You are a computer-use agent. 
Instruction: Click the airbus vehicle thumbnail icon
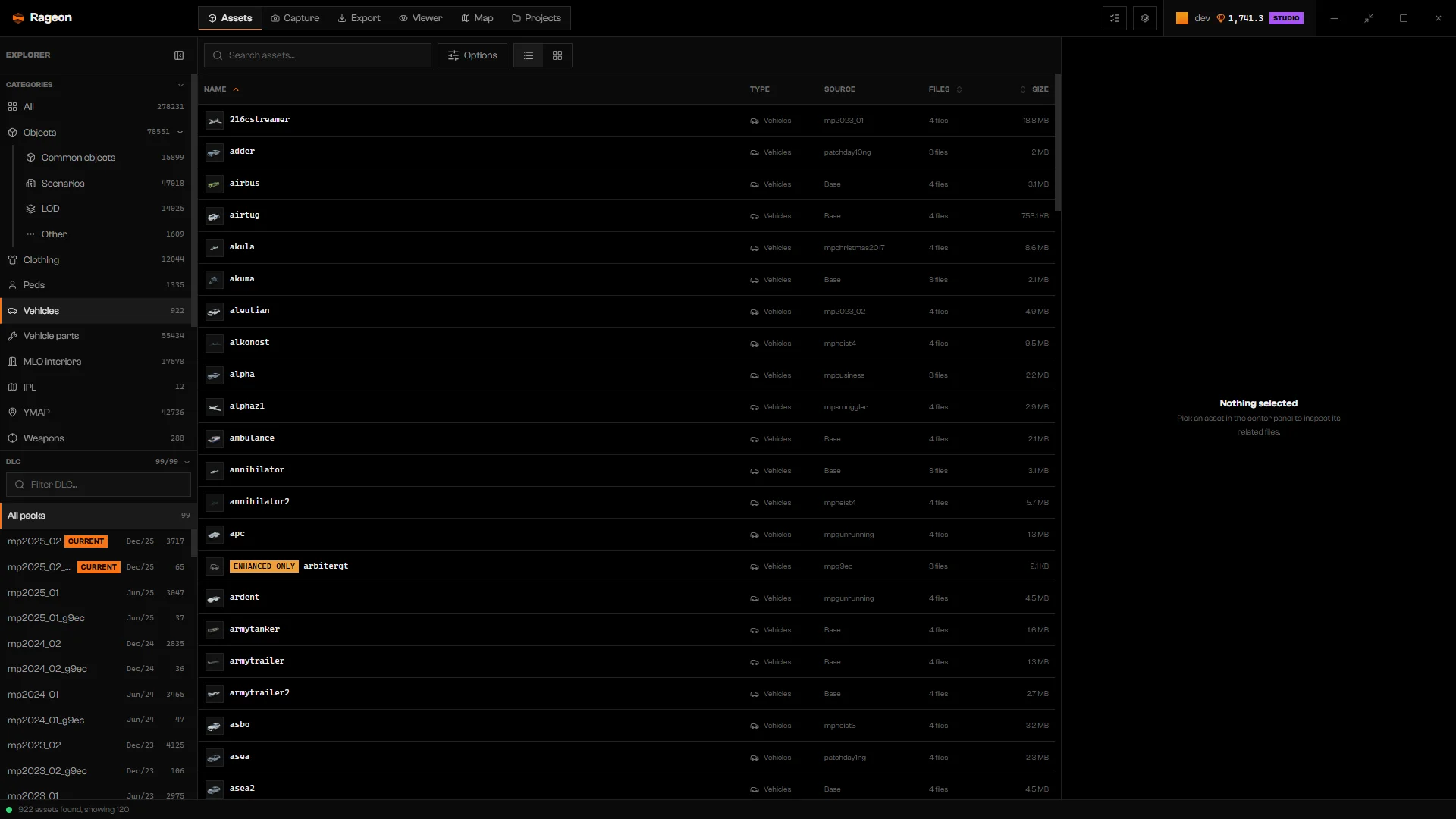coord(215,184)
